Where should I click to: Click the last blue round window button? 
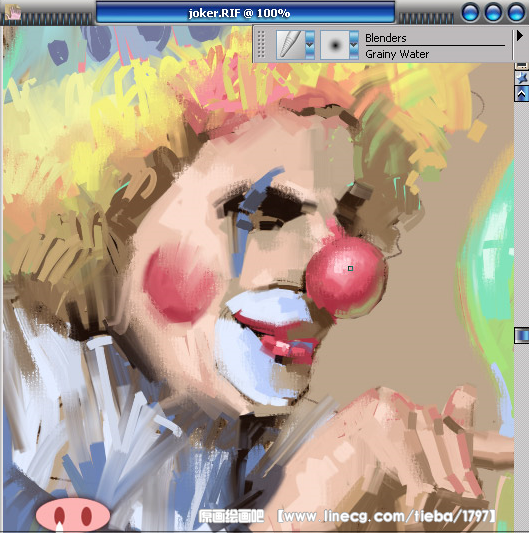[516, 13]
